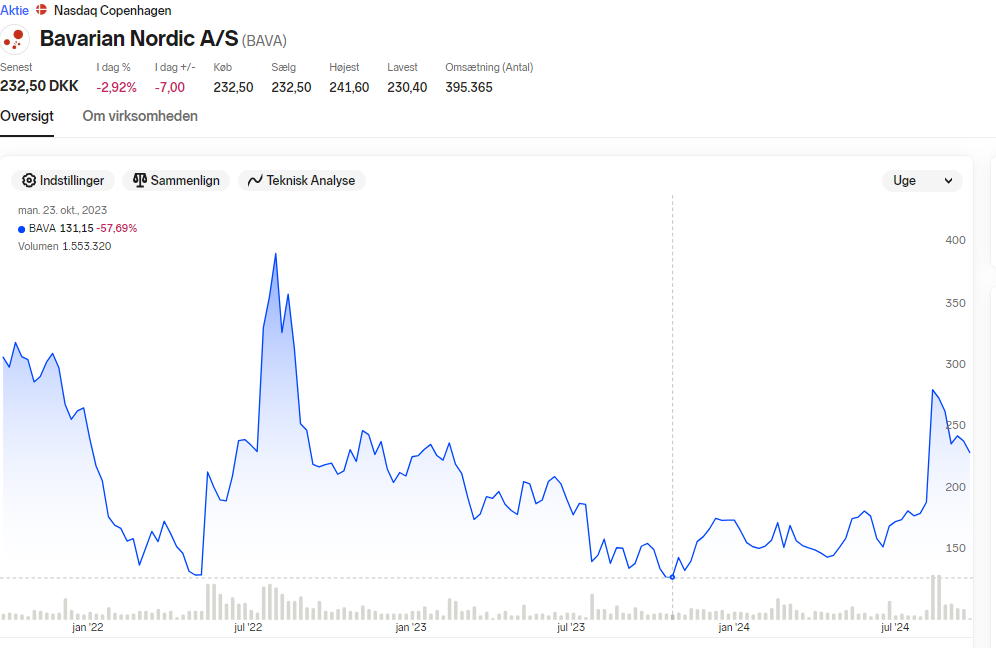996x648 pixels.
Task: Open Indstillinger chart settings
Action: pyautogui.click(x=63, y=180)
